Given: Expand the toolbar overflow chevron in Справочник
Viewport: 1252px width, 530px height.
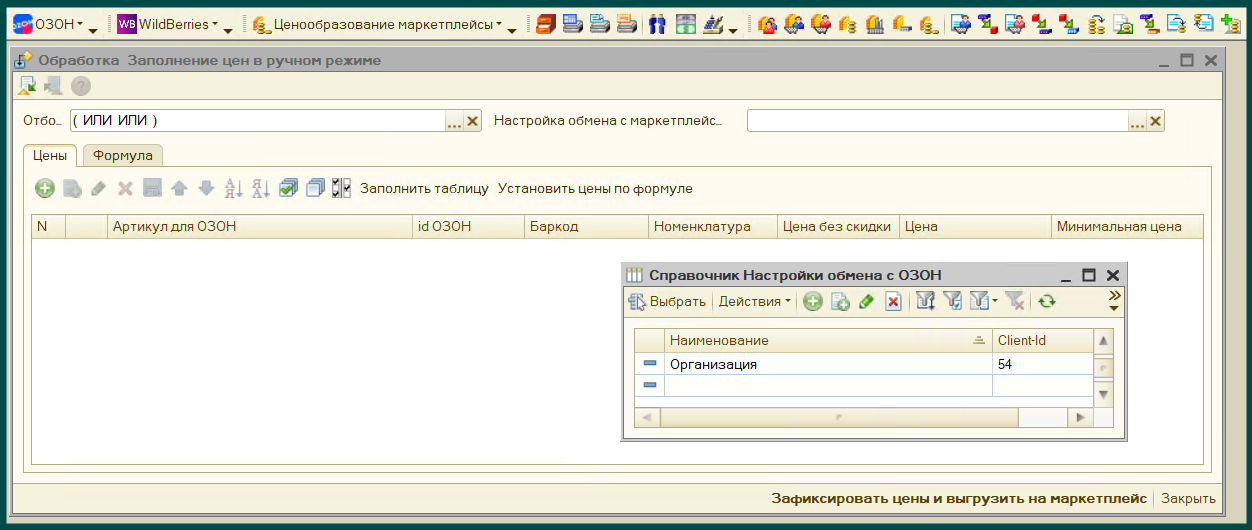Looking at the screenshot, I should pyautogui.click(x=1114, y=301).
